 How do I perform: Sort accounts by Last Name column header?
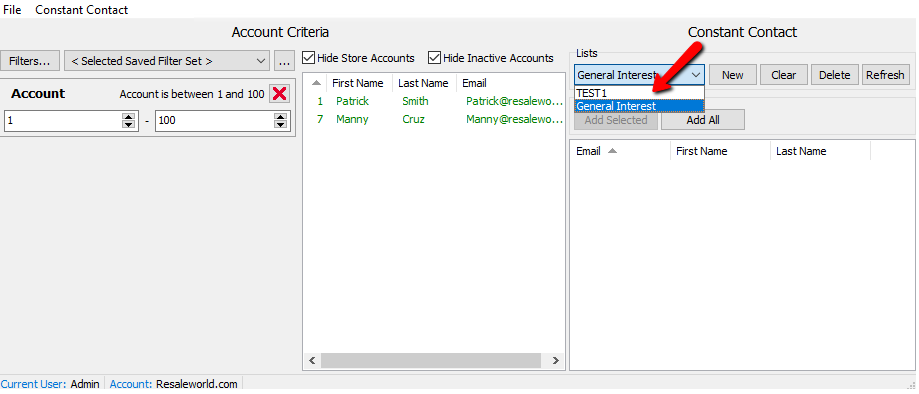point(423,83)
